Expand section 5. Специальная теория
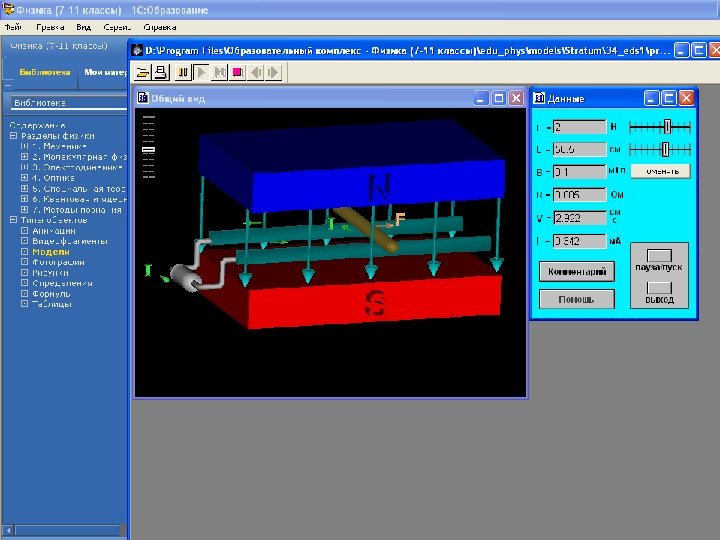 (x=25, y=188)
